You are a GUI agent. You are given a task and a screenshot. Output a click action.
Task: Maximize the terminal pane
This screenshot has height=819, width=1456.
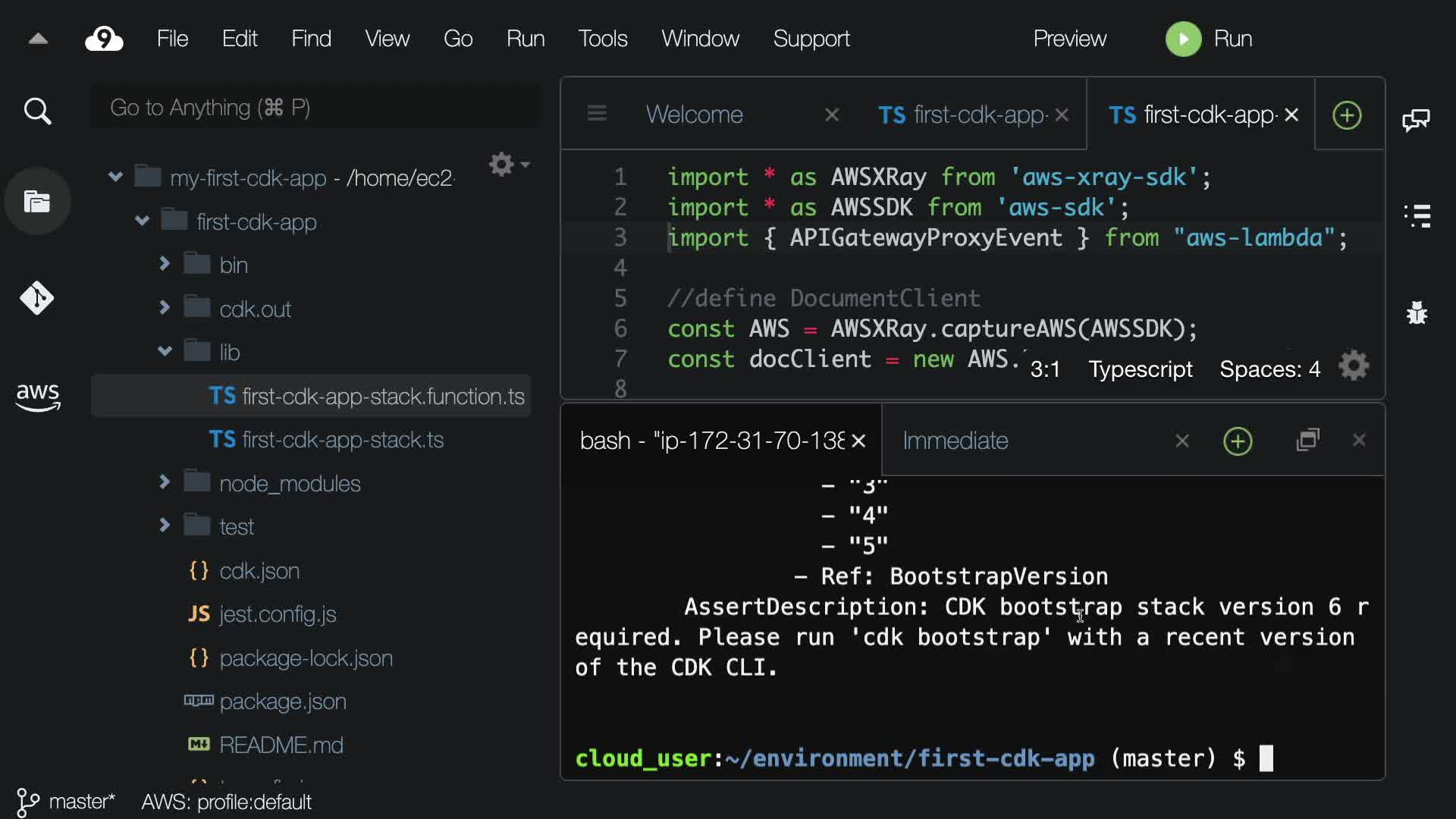pyautogui.click(x=1308, y=441)
